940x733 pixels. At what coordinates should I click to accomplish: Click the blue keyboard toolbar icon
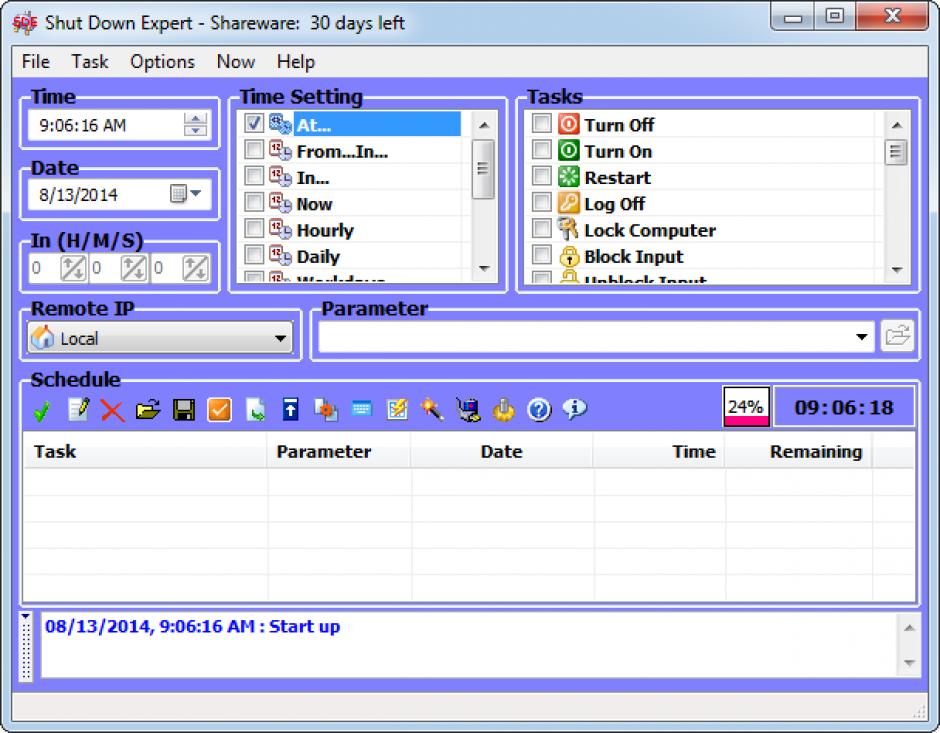point(361,409)
